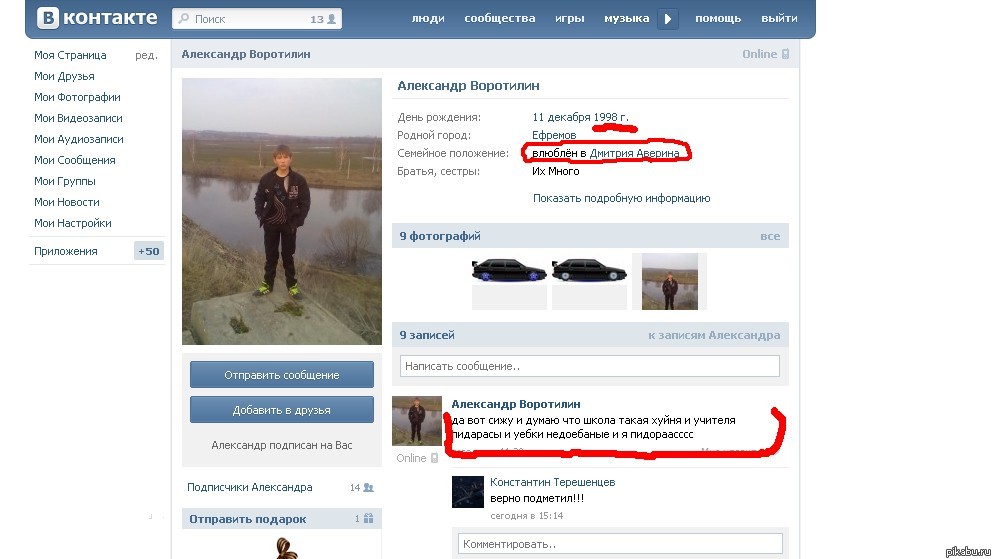Click the gift icon in Отправить подарок

pos(368,519)
